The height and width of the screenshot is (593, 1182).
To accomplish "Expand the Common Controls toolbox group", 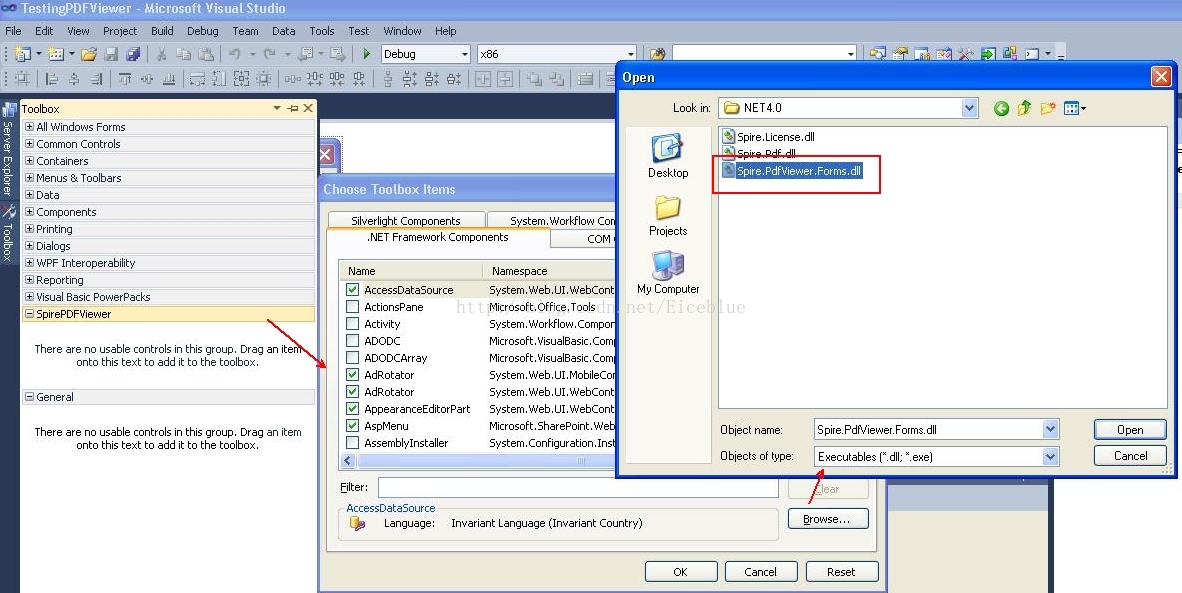I will point(29,144).
